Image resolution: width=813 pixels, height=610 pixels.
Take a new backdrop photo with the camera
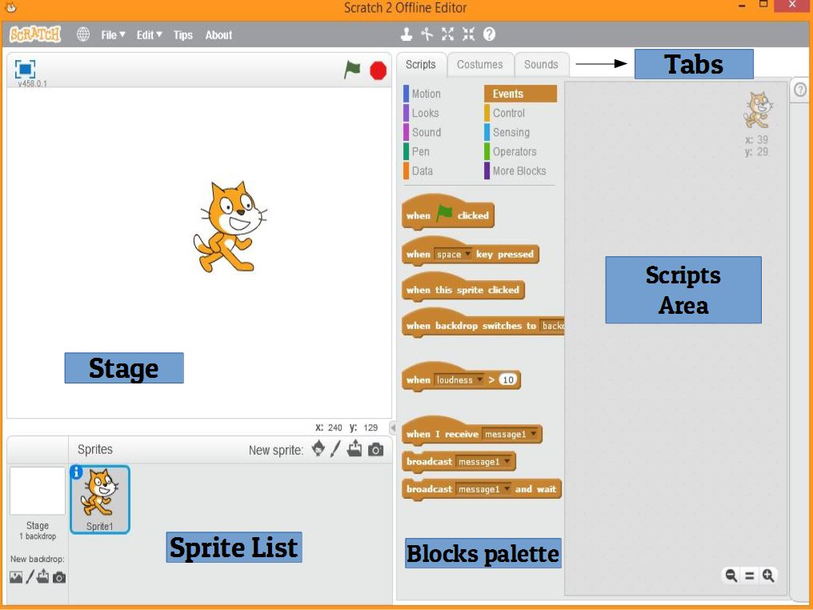pos(59,578)
